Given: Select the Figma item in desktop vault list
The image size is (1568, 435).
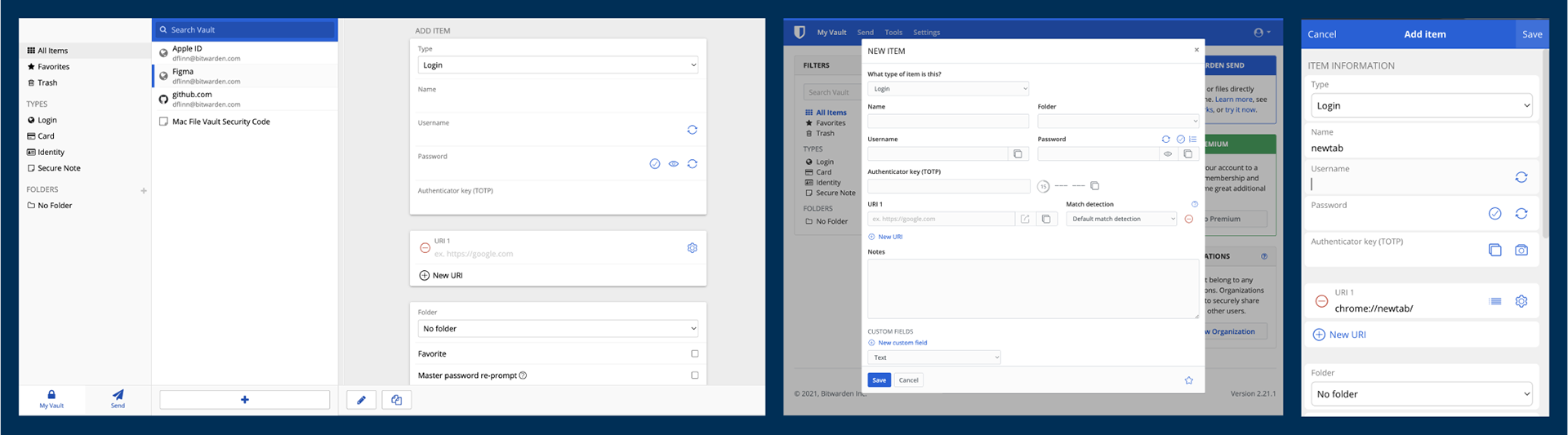Looking at the screenshot, I should pyautogui.click(x=245, y=76).
